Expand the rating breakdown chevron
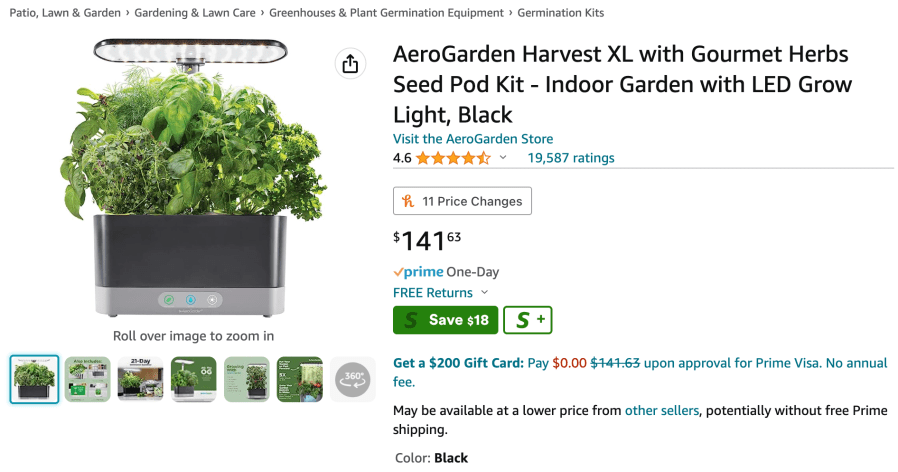This screenshot has height=472, width=898. point(503,158)
